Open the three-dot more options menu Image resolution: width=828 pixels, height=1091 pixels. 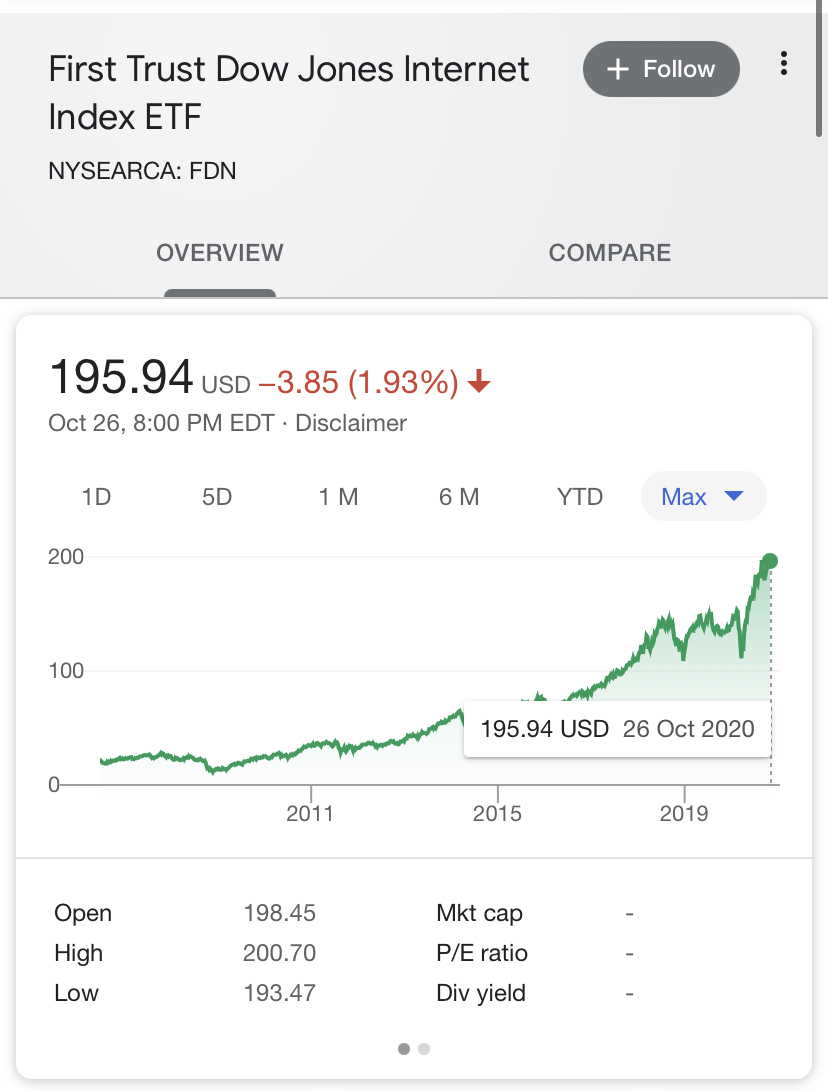point(783,65)
